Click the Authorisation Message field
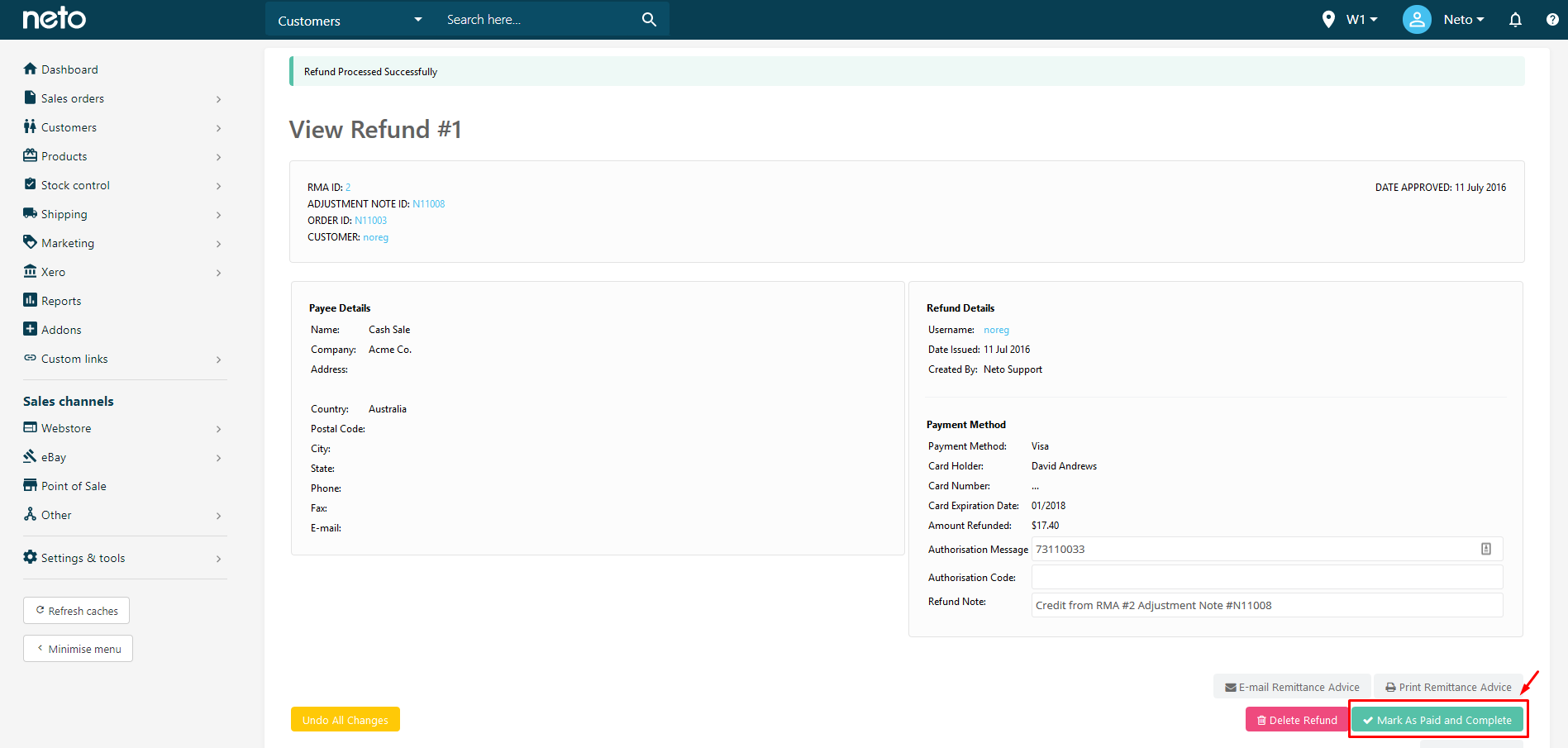The image size is (1568, 748). tap(1266, 549)
